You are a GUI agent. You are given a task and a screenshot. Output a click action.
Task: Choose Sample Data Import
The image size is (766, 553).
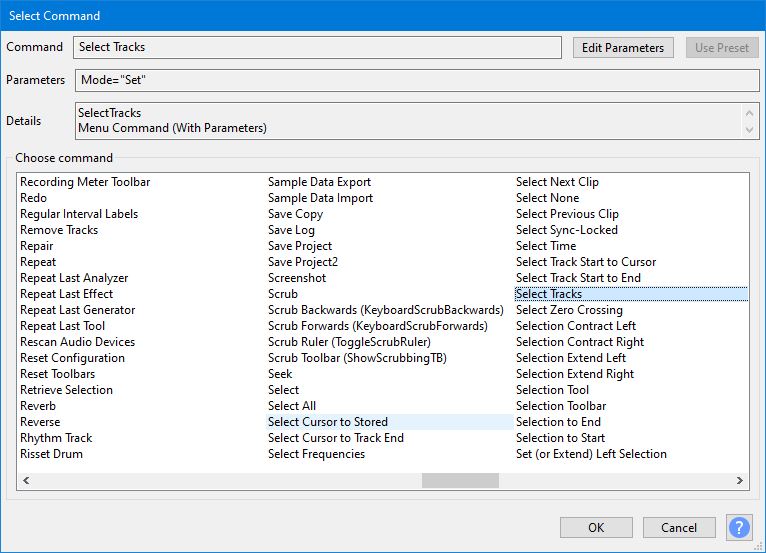pos(320,198)
